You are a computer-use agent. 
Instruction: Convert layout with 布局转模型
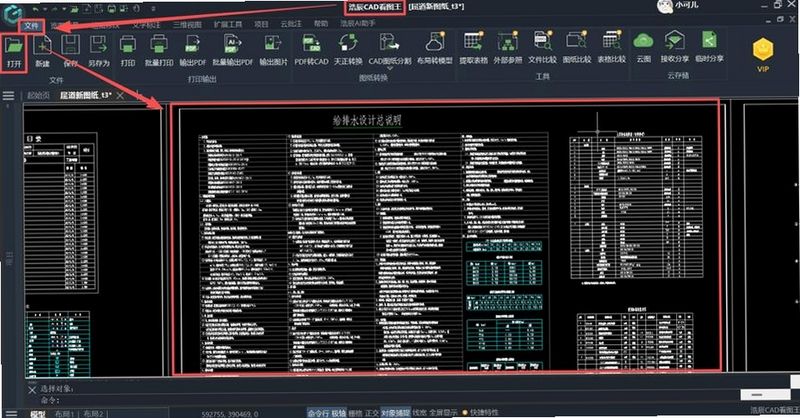435,50
